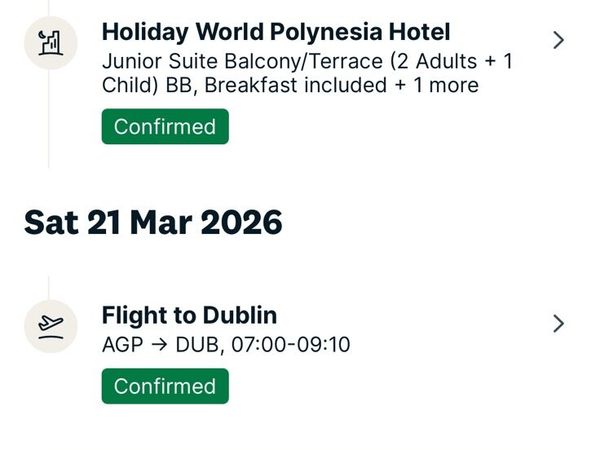
Task: Tap the '2 Adults + 1' occupancy text
Action: coord(450,61)
